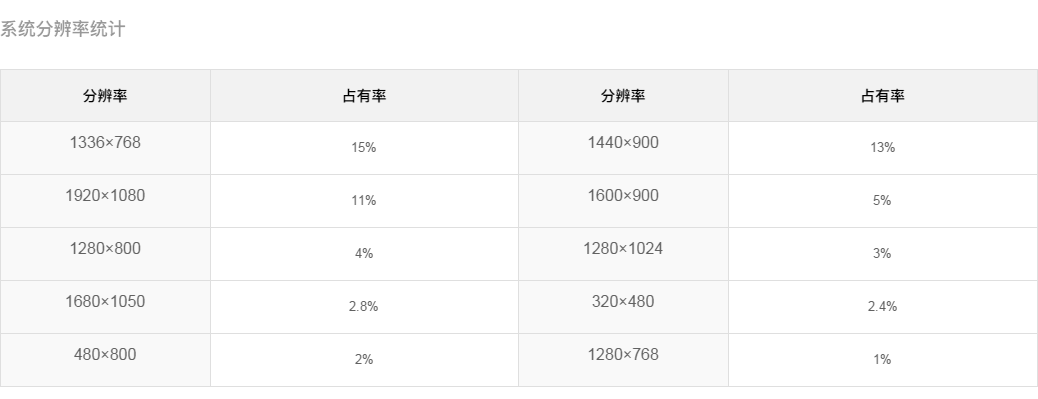Click the 2.4% share cell

(882, 307)
